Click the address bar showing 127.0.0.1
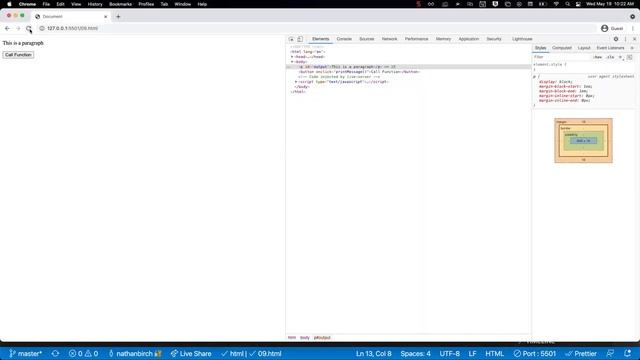 tap(317, 29)
